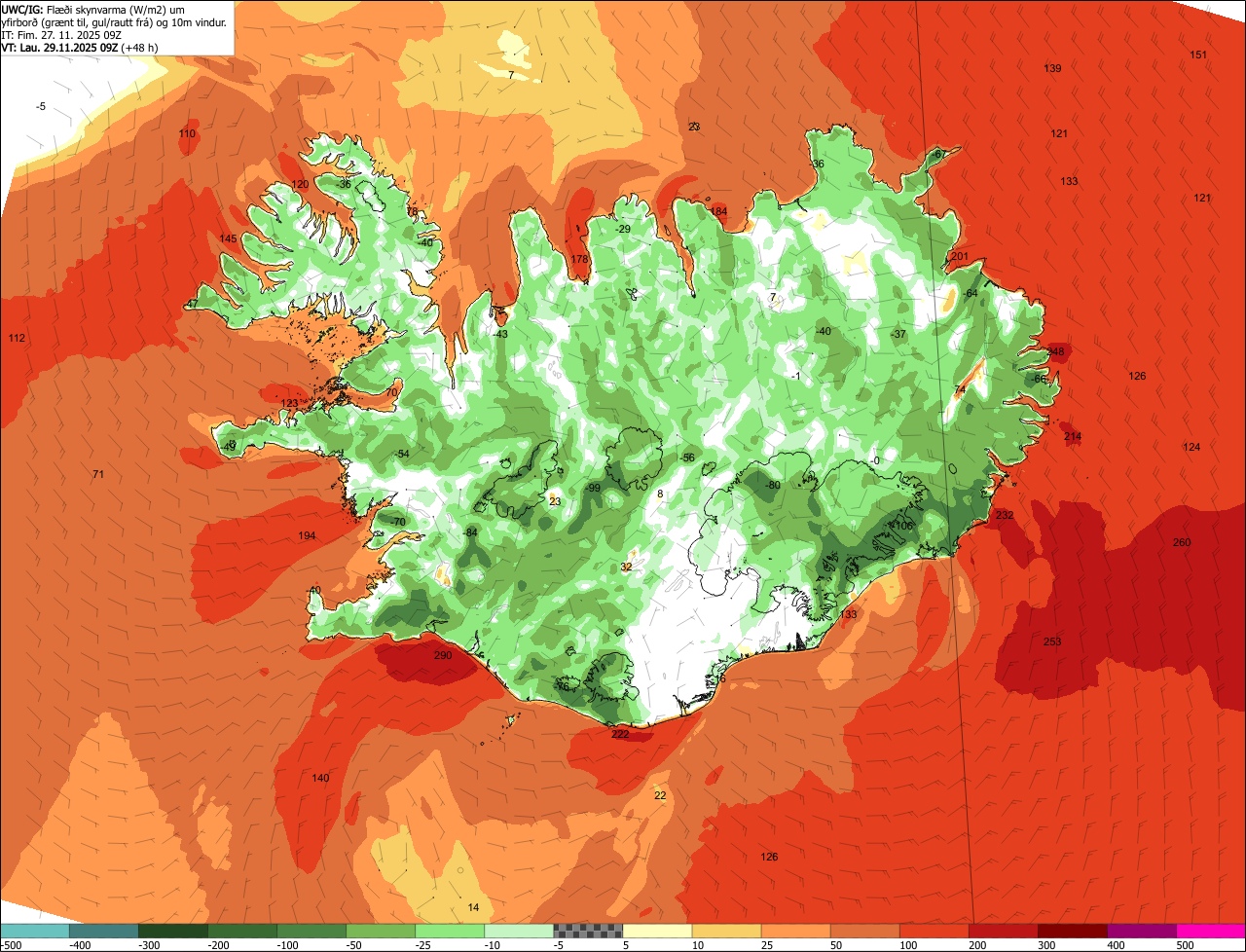Click the value 123 in Breiðafjörður bay
The height and width of the screenshot is (952, 1246).
[289, 403]
